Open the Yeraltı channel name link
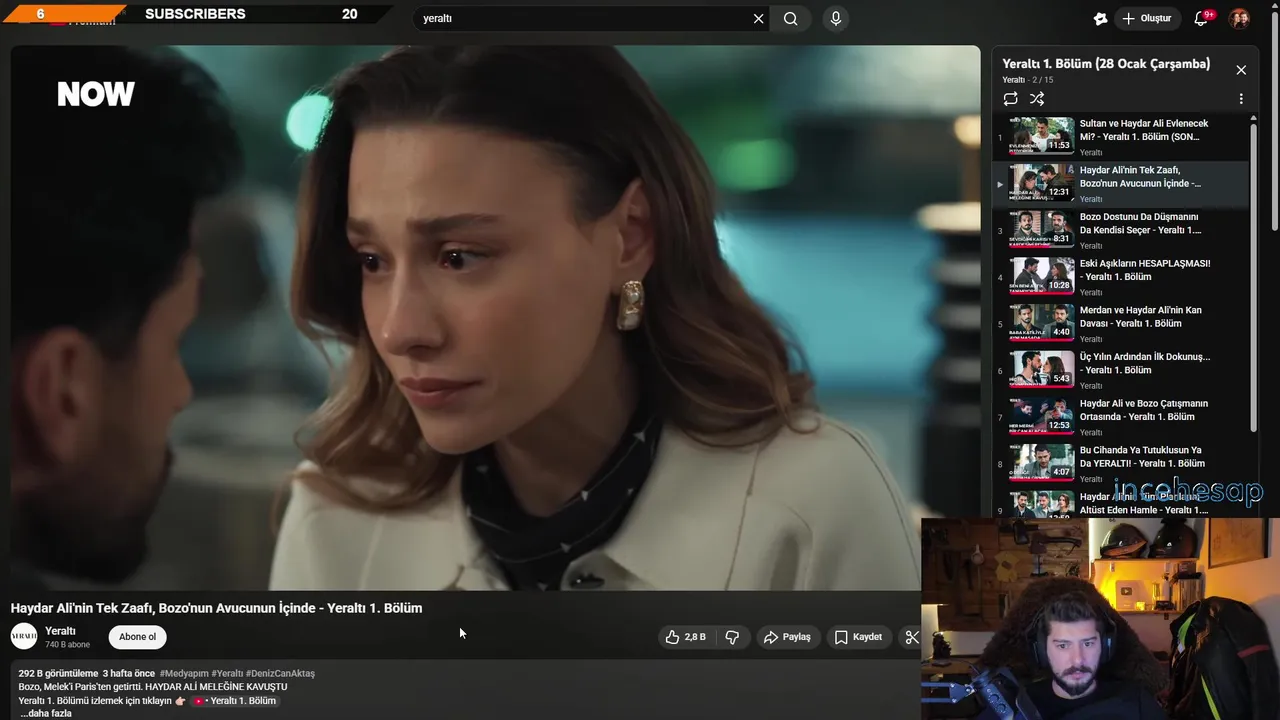Screen dimensions: 1280x720 pos(61,631)
